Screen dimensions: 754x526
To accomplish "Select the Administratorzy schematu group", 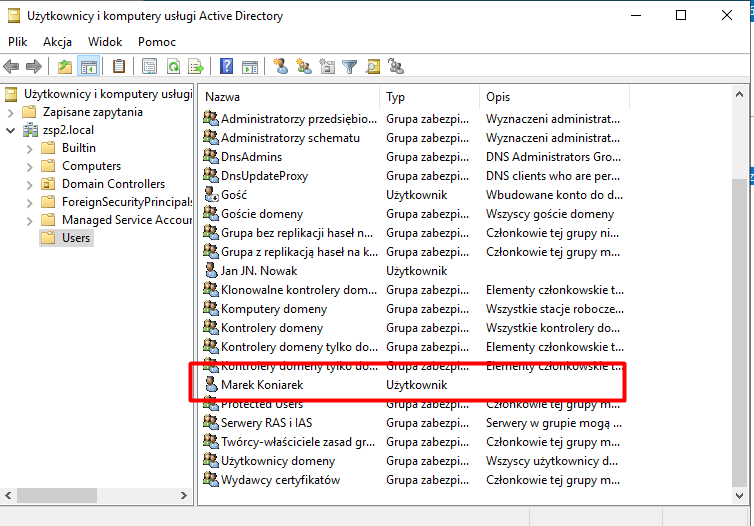I will pyautogui.click(x=414, y=138).
